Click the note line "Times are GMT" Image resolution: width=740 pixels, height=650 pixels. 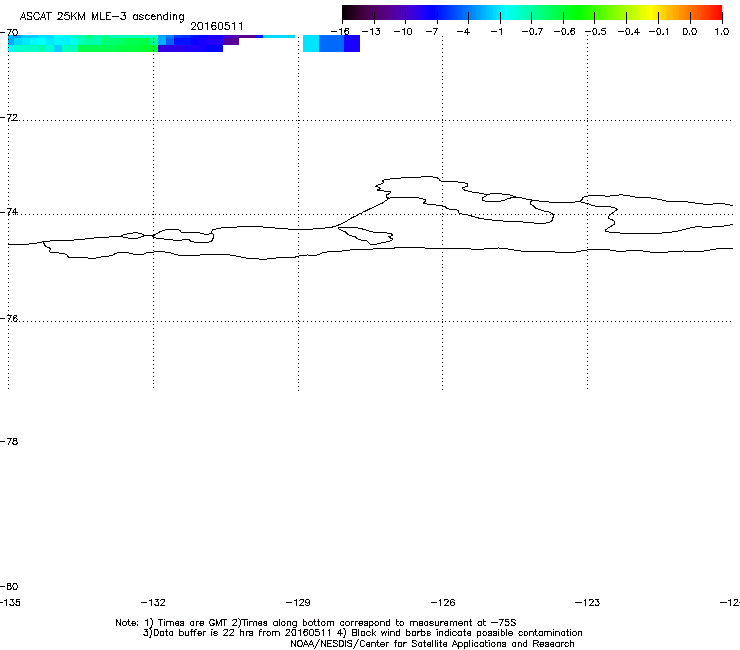point(316,623)
